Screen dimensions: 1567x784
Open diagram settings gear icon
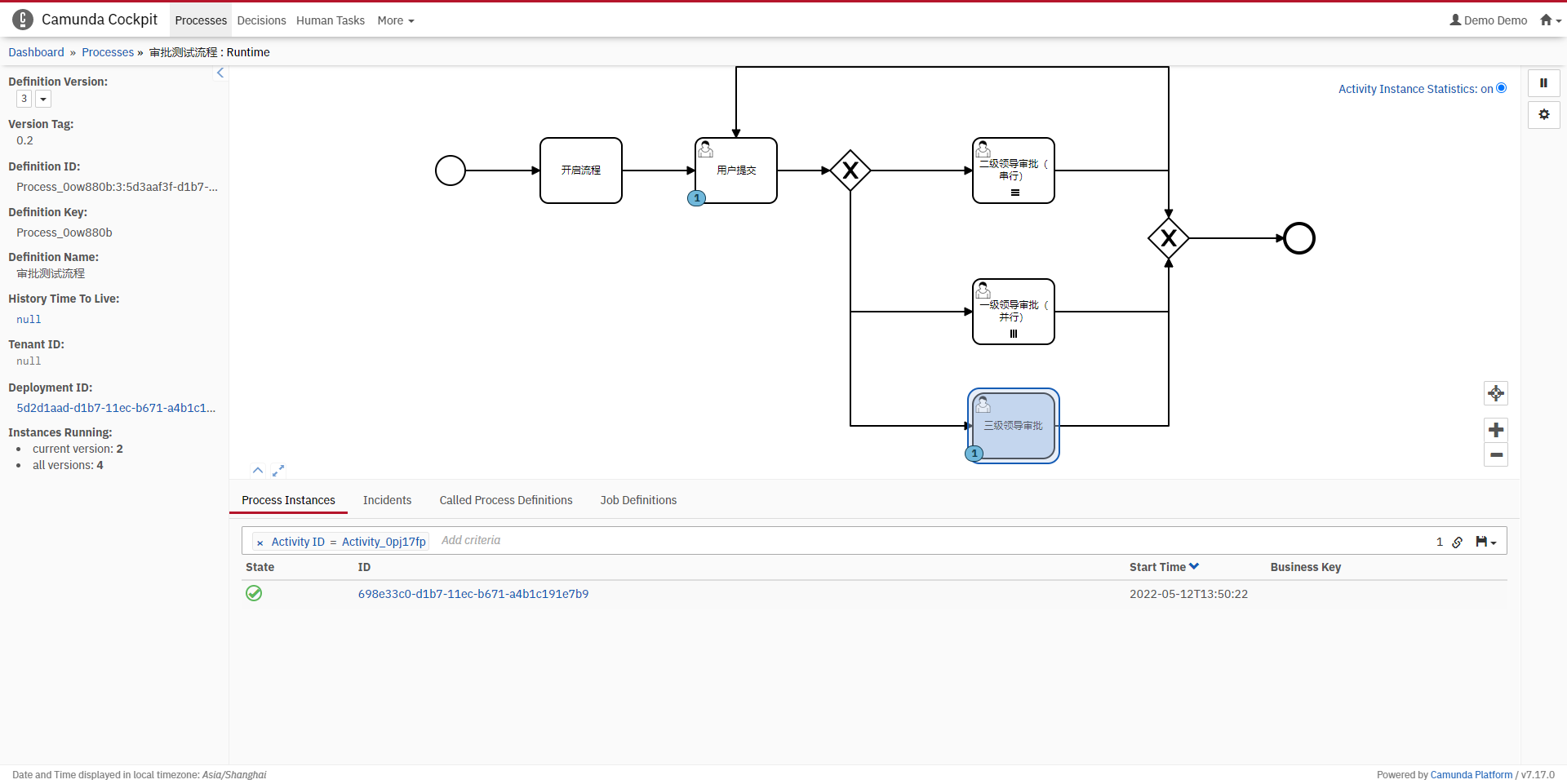(x=1543, y=115)
